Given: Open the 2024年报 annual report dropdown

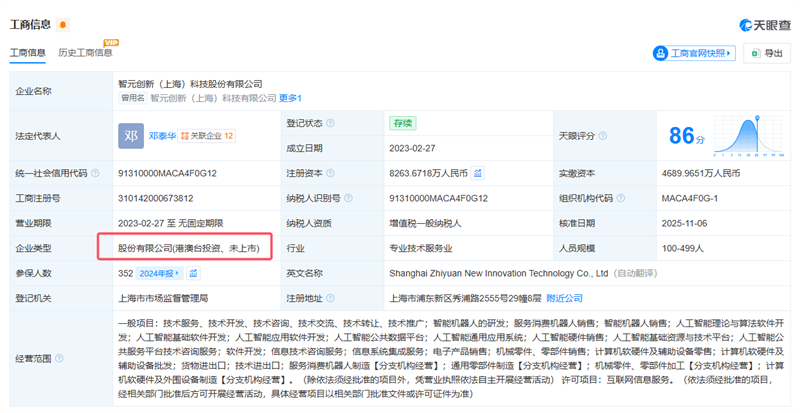Looking at the screenshot, I should coord(161,273).
